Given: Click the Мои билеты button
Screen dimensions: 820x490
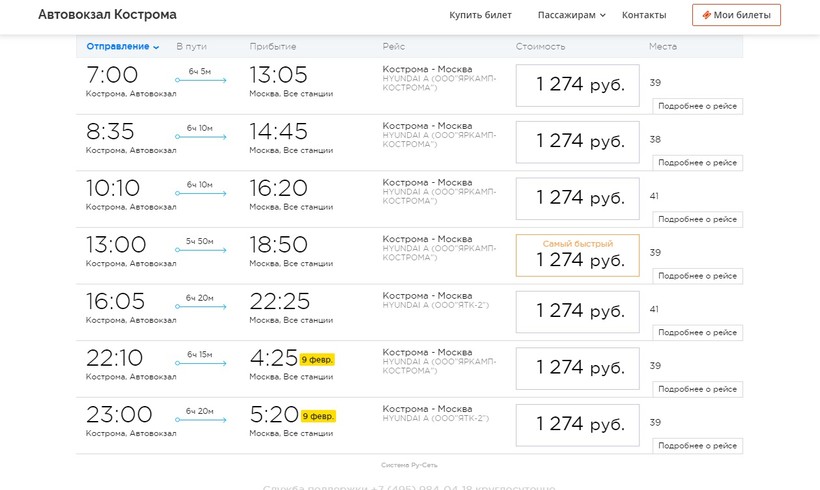Looking at the screenshot, I should tap(736, 15).
